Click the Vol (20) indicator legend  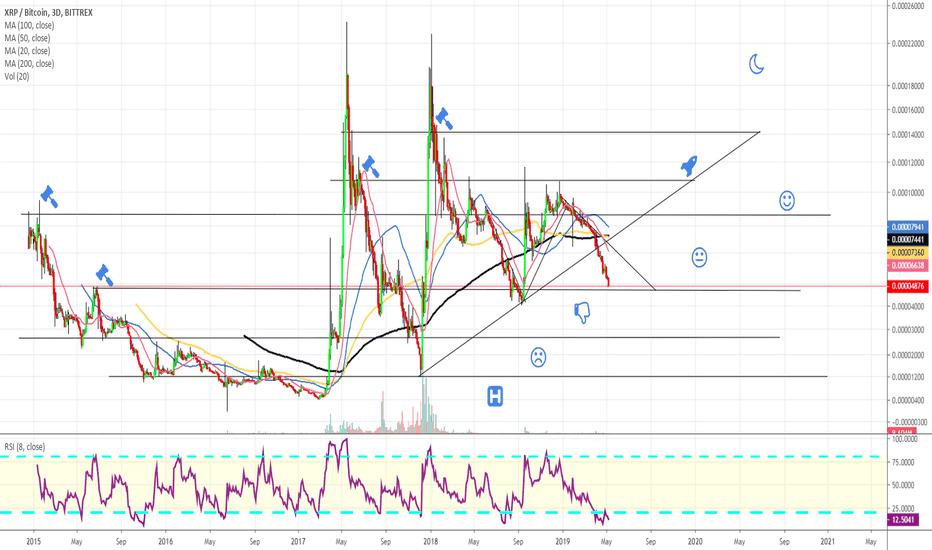17,77
